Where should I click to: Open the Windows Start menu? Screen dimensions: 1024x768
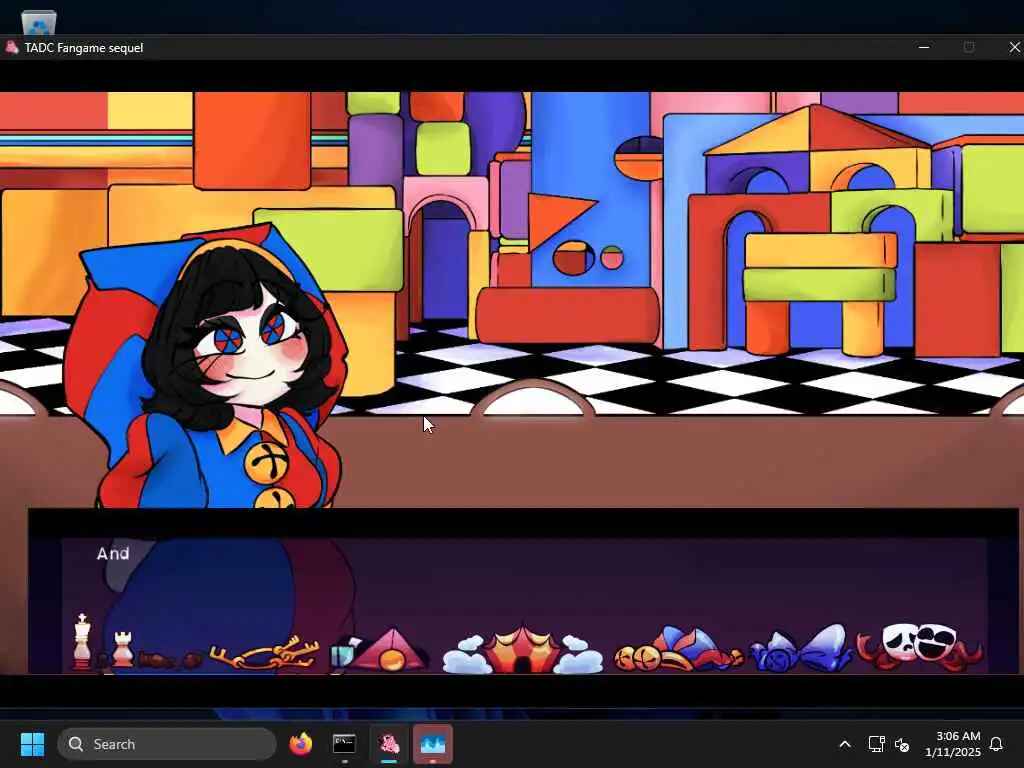[32, 744]
